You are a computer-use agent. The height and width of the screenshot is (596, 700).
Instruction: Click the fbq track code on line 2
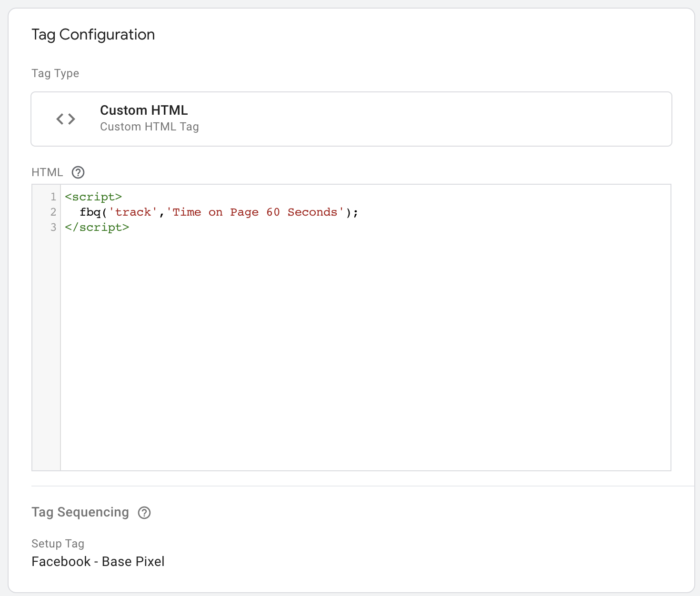click(219, 212)
